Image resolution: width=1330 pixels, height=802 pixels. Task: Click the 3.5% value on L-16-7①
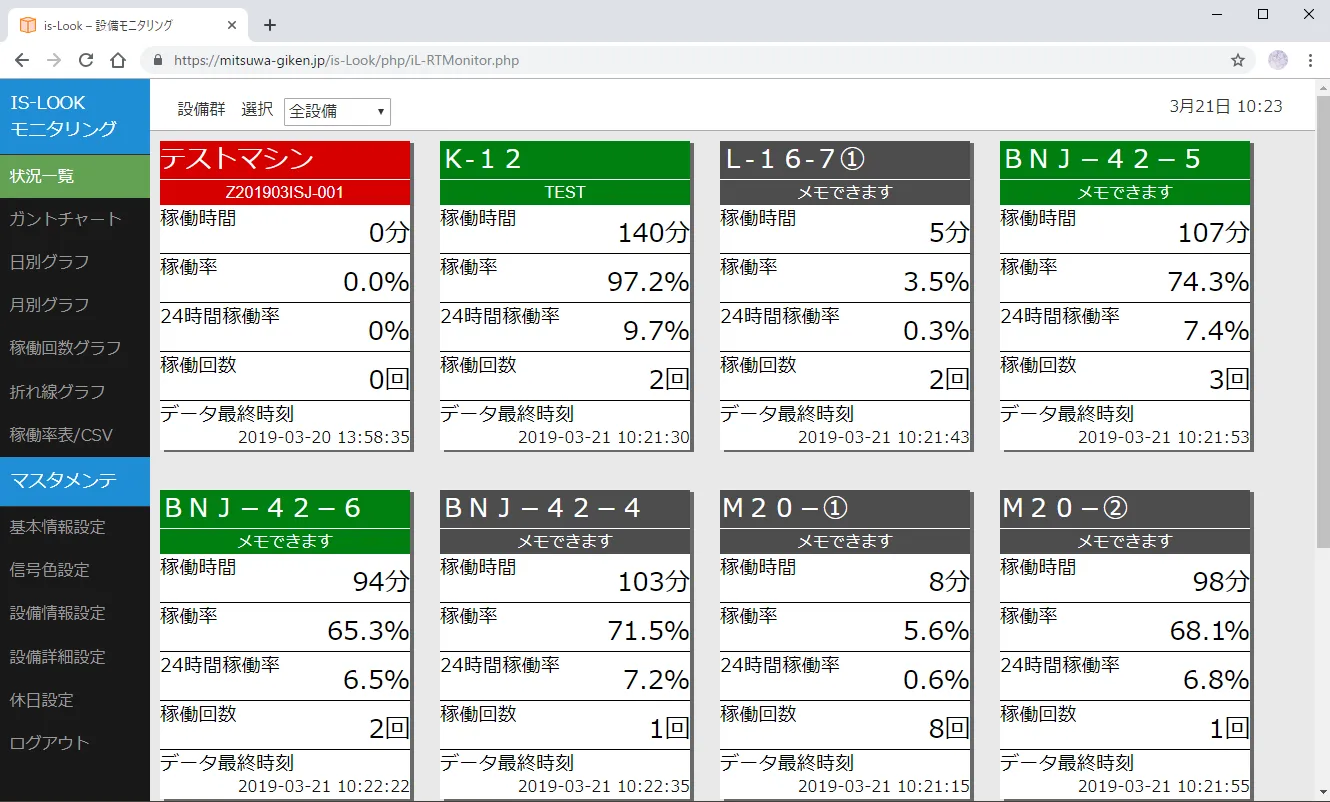(x=936, y=282)
